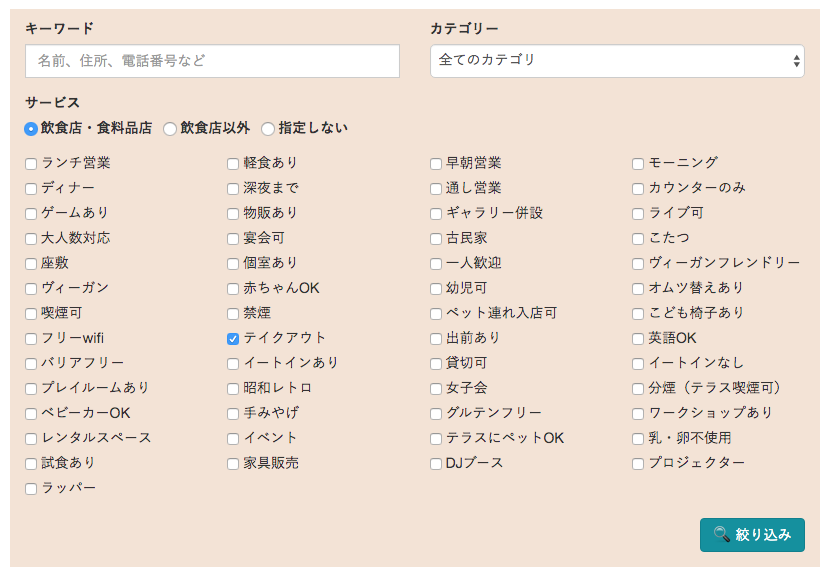Check the バリアフリー option
The width and height of the screenshot is (827, 575).
(x=31, y=364)
